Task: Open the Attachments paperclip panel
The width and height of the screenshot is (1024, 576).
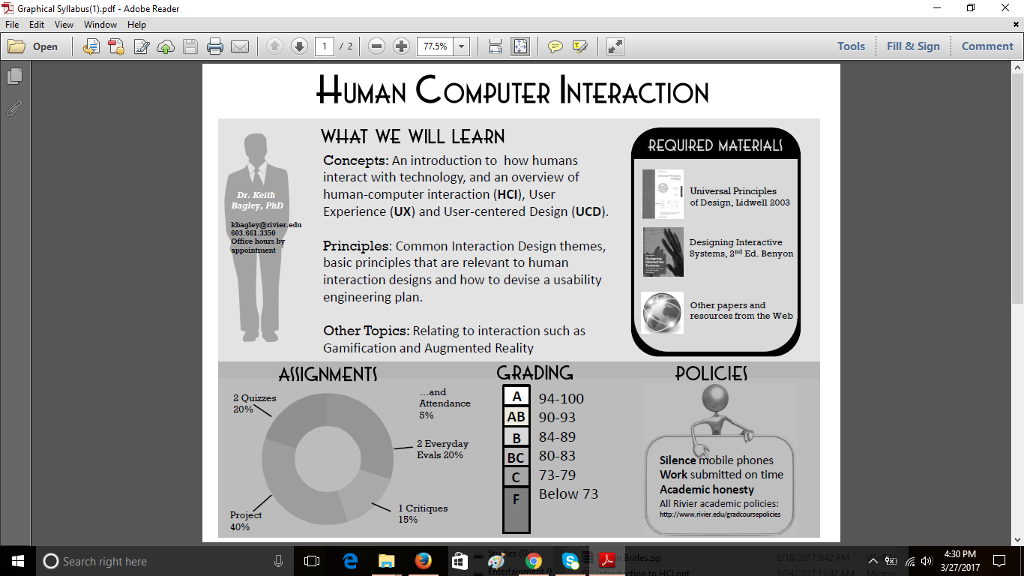Action: click(12, 108)
